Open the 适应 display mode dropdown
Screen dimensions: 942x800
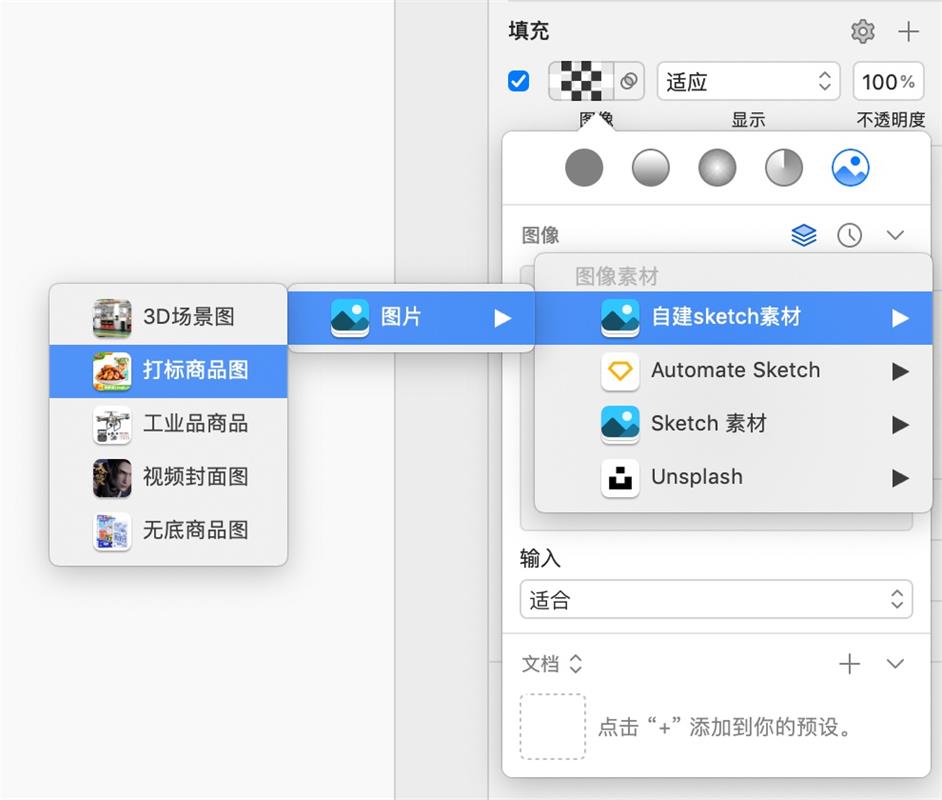point(748,82)
